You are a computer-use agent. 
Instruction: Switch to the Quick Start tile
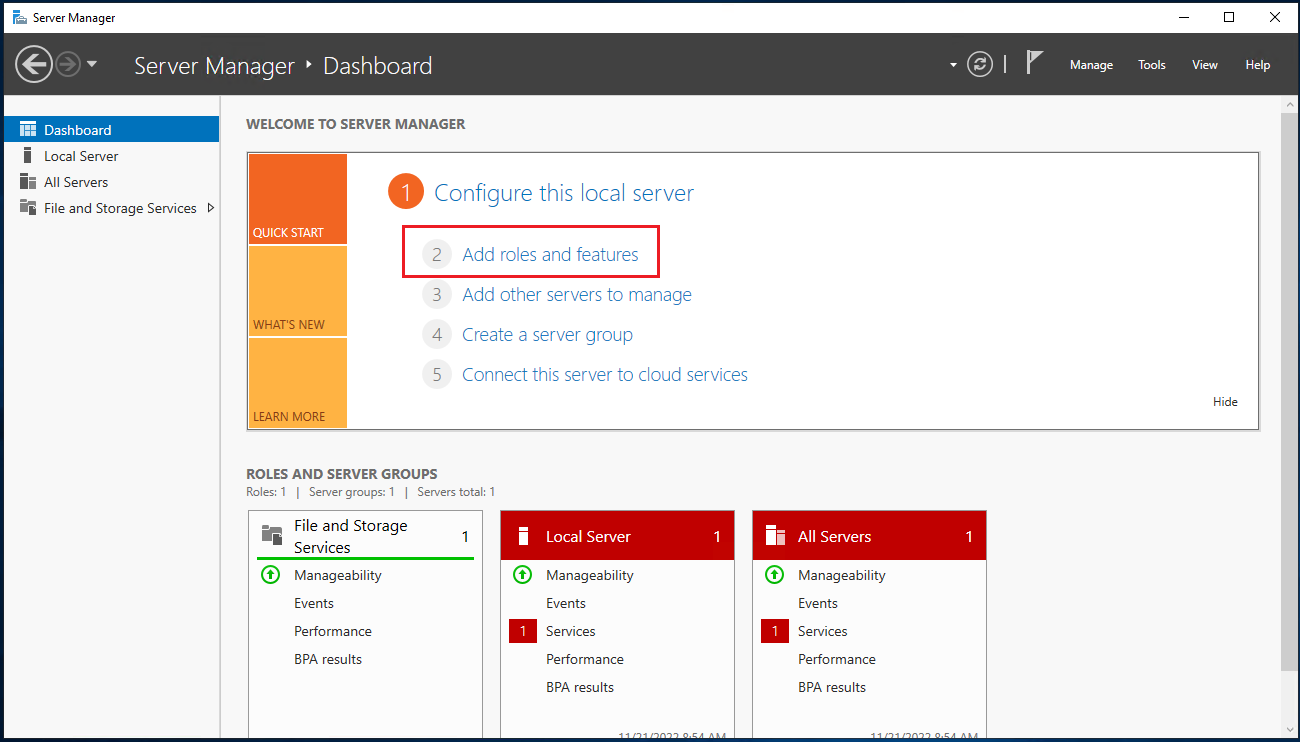click(298, 199)
